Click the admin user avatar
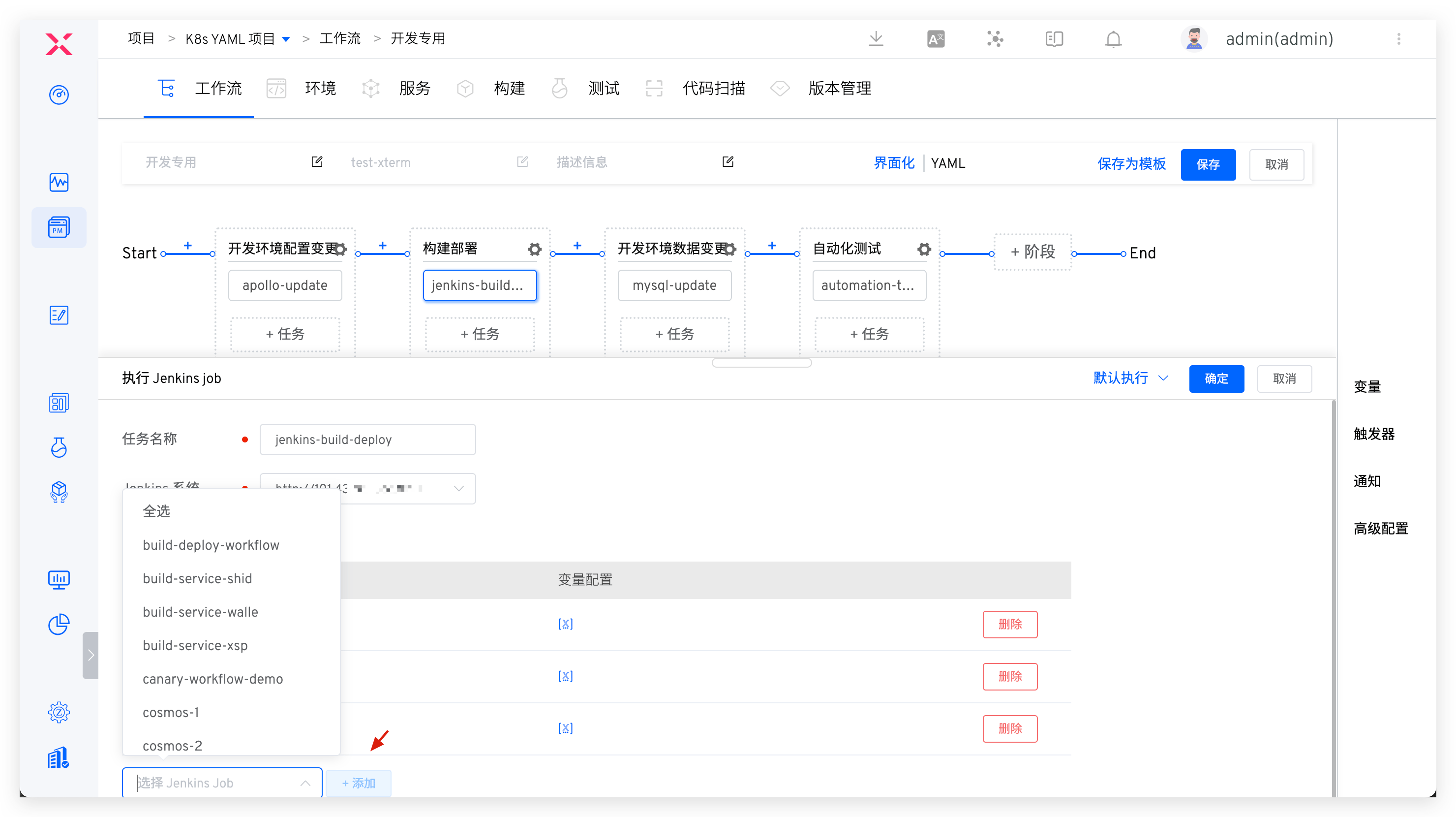 pos(1194,38)
